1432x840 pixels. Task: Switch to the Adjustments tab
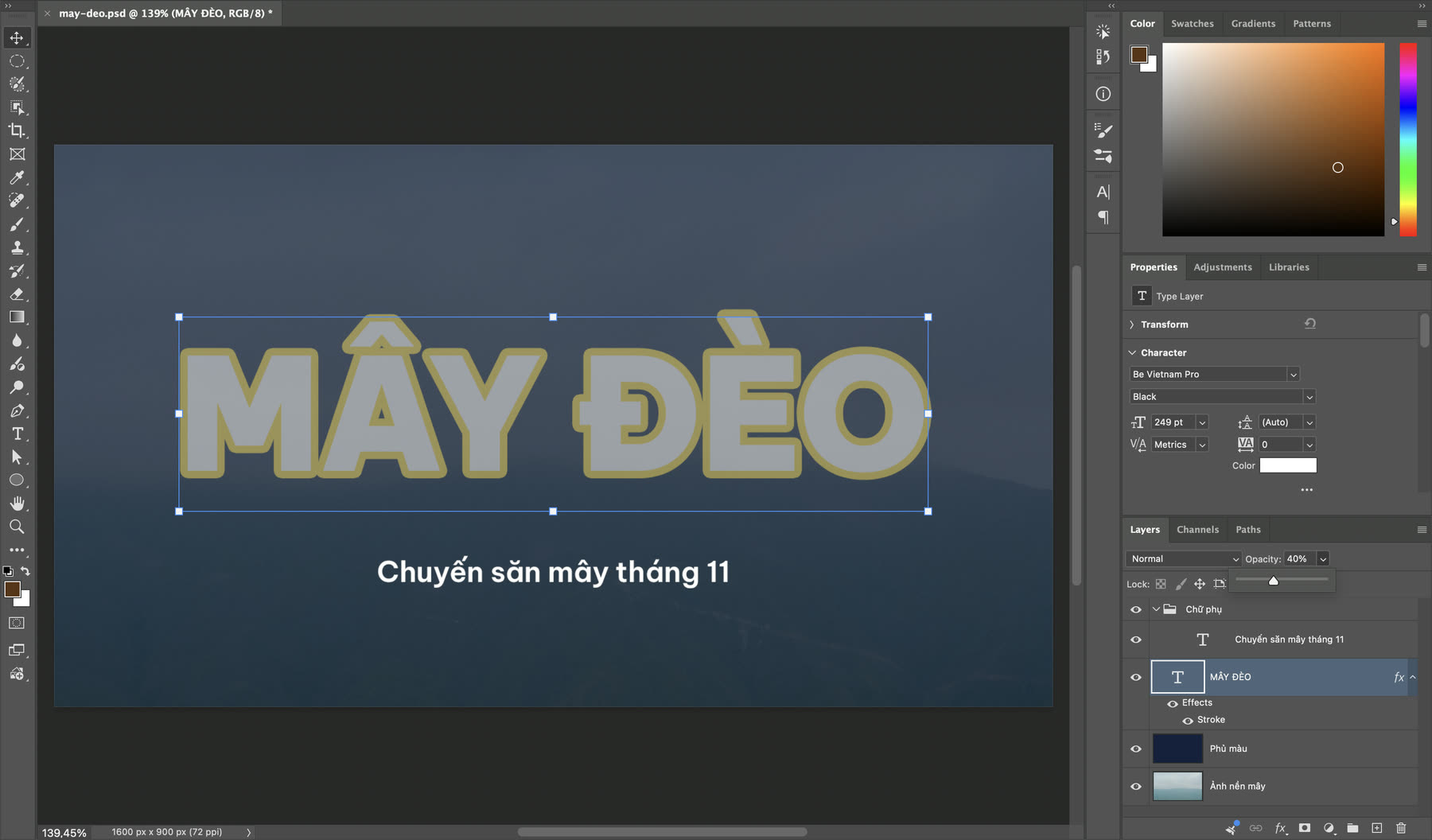(1222, 266)
